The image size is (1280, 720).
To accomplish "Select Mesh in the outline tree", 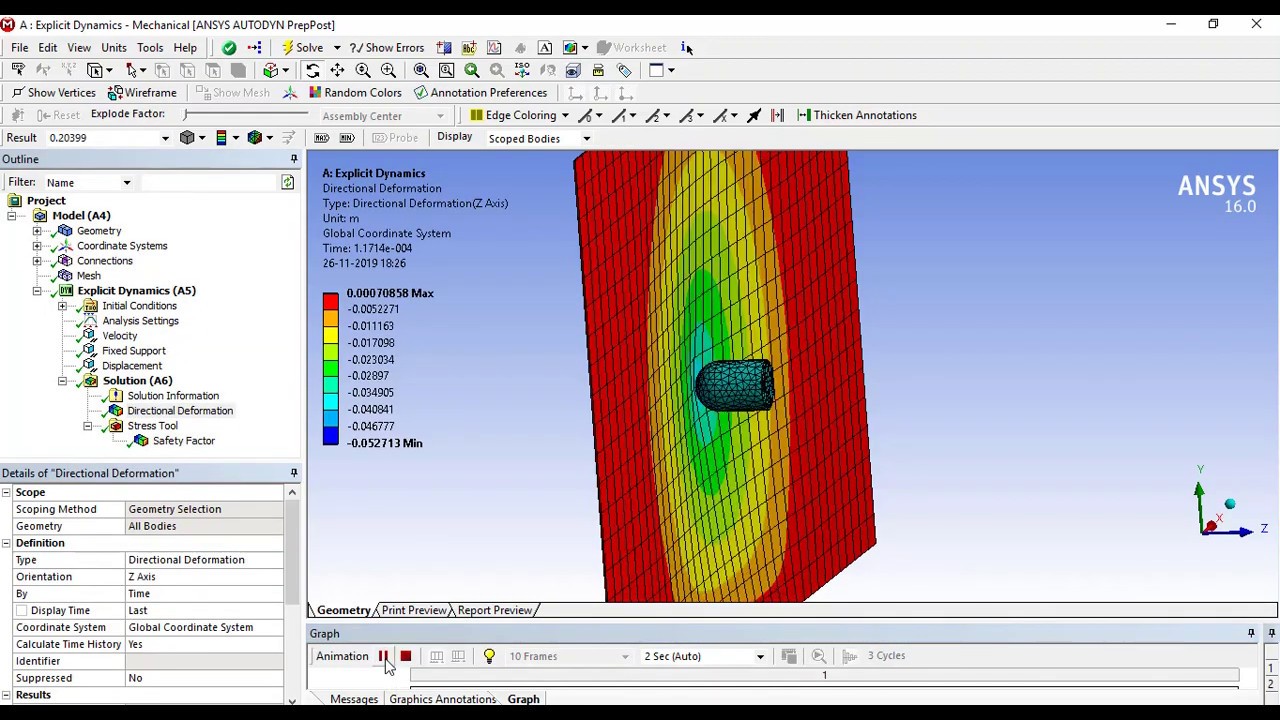I will [x=88, y=276].
